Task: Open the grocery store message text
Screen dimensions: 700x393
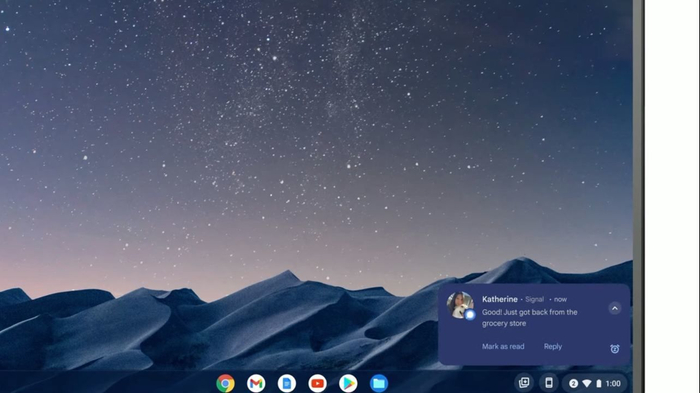Action: coord(529,318)
